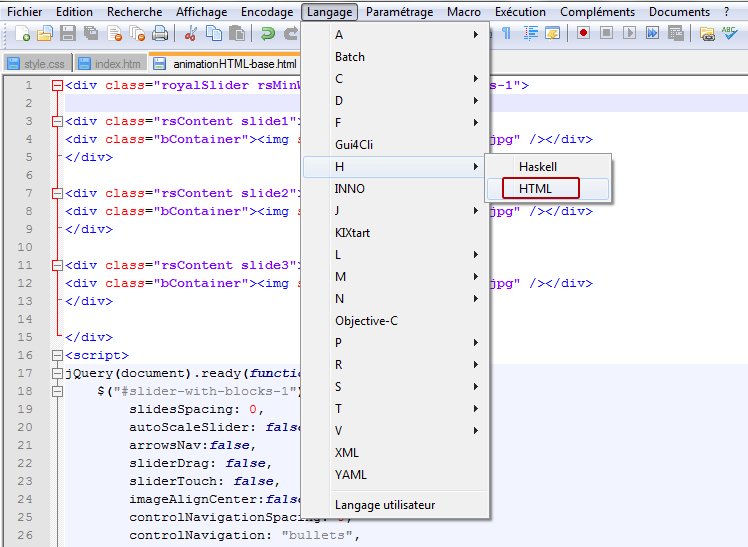
Task: Expand the C languages submenu
Action: [x=395, y=79]
